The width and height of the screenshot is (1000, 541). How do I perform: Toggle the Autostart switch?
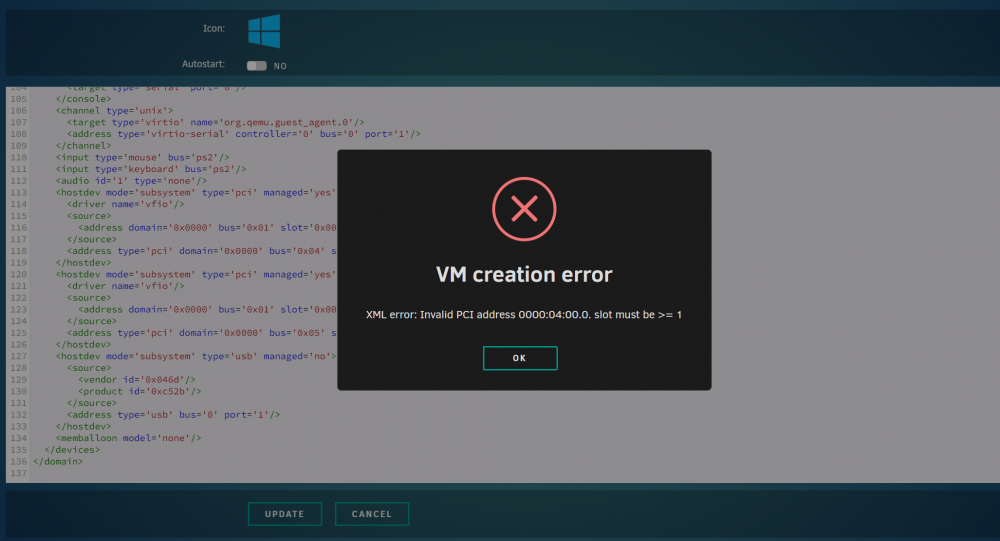pyautogui.click(x=256, y=66)
